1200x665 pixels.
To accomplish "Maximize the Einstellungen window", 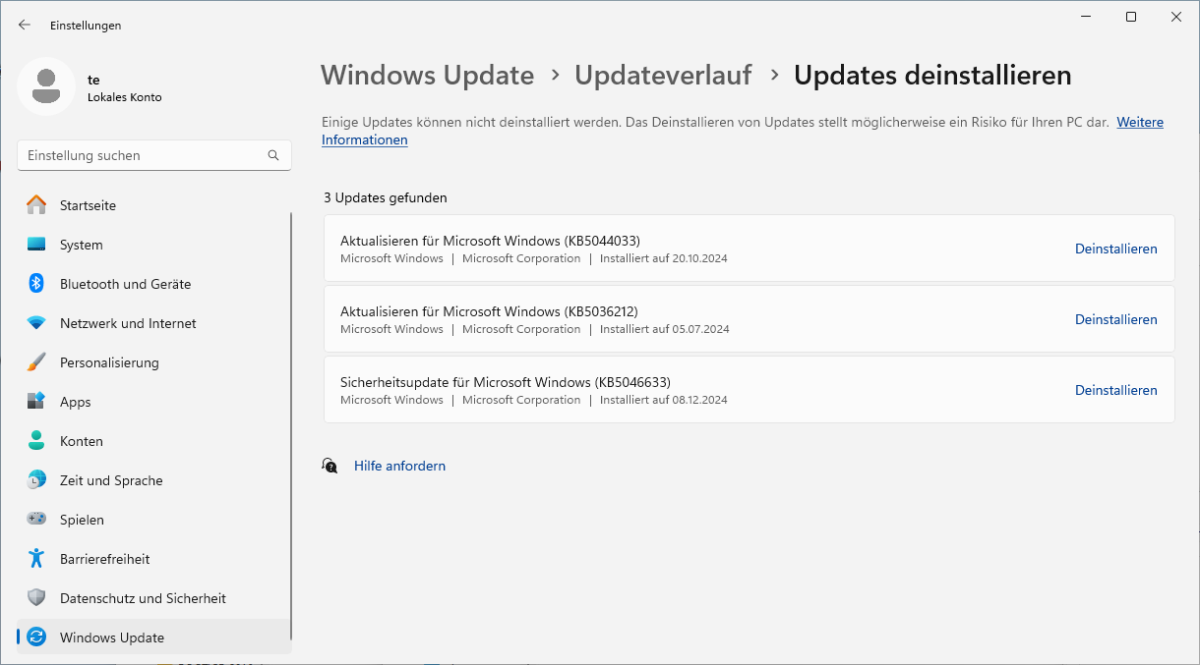I will [x=1131, y=17].
